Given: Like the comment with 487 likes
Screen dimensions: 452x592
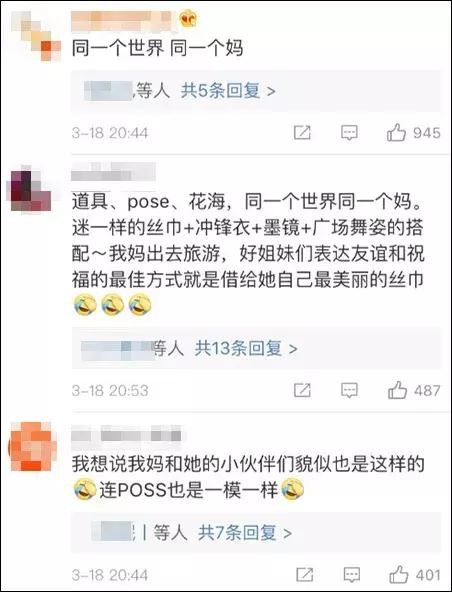Looking at the screenshot, I should [x=397, y=390].
